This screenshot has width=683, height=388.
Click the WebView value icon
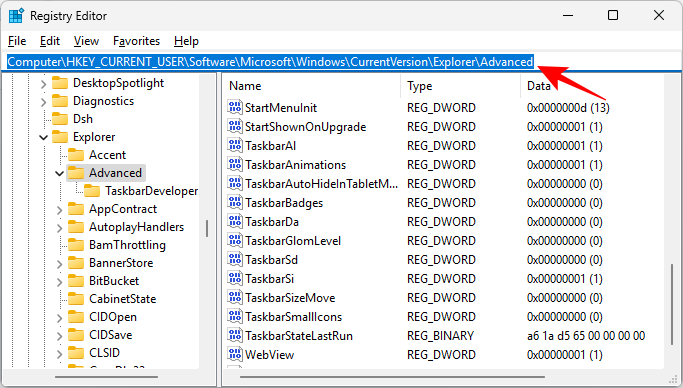[x=235, y=354]
